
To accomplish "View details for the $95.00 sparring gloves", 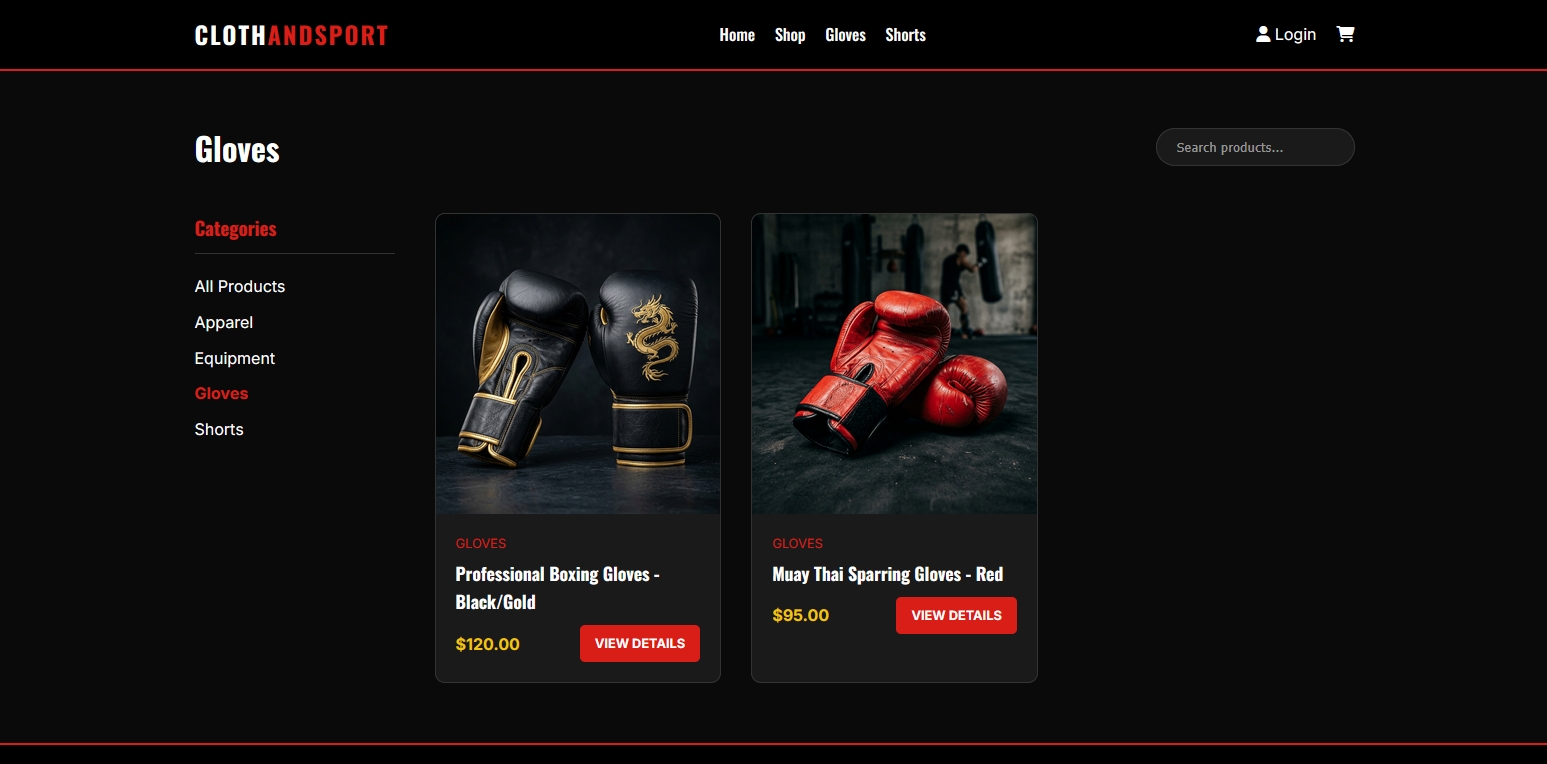I will pos(956,615).
